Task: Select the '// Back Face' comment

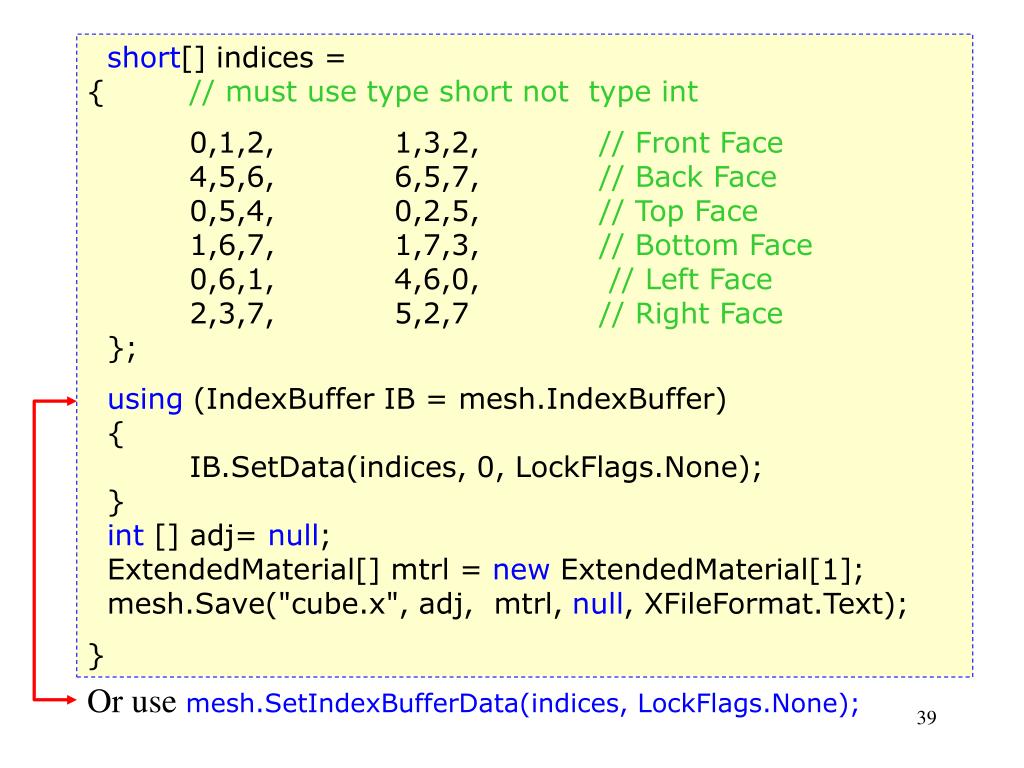Action: coord(688,177)
